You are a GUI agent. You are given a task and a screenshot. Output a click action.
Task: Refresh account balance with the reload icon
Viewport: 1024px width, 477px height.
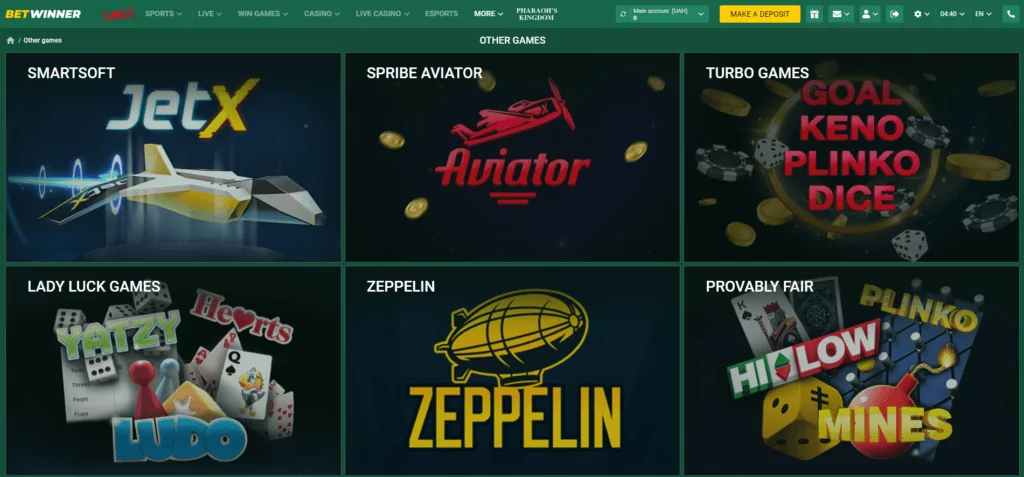click(x=623, y=14)
